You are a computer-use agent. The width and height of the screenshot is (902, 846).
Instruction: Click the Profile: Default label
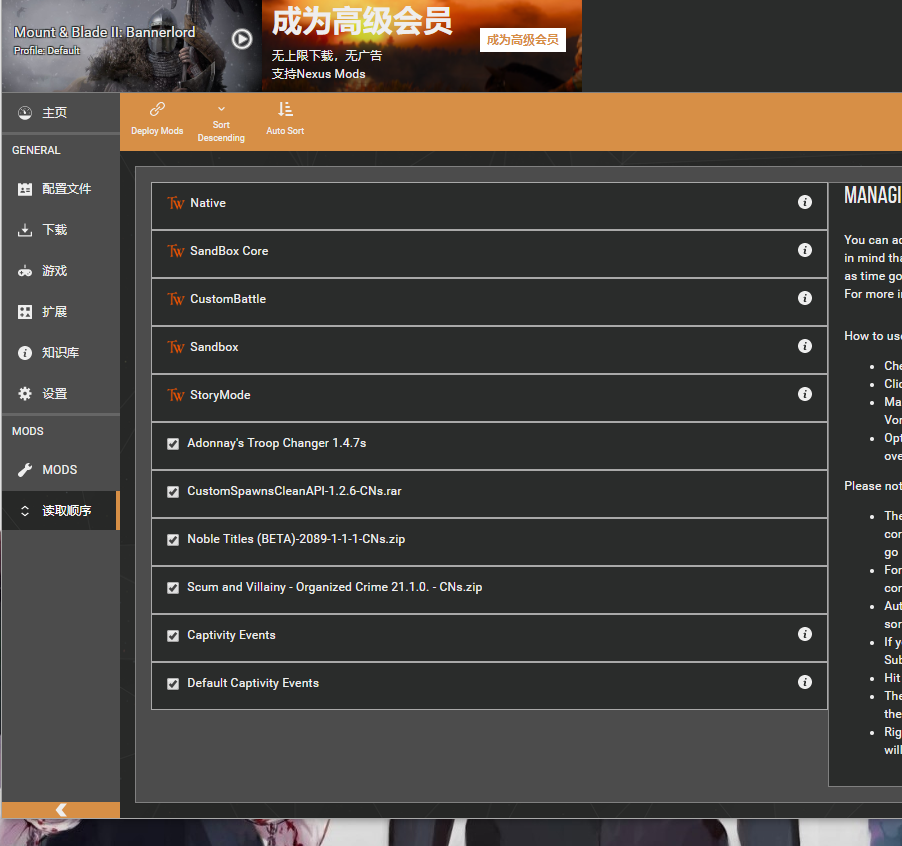tap(47, 51)
